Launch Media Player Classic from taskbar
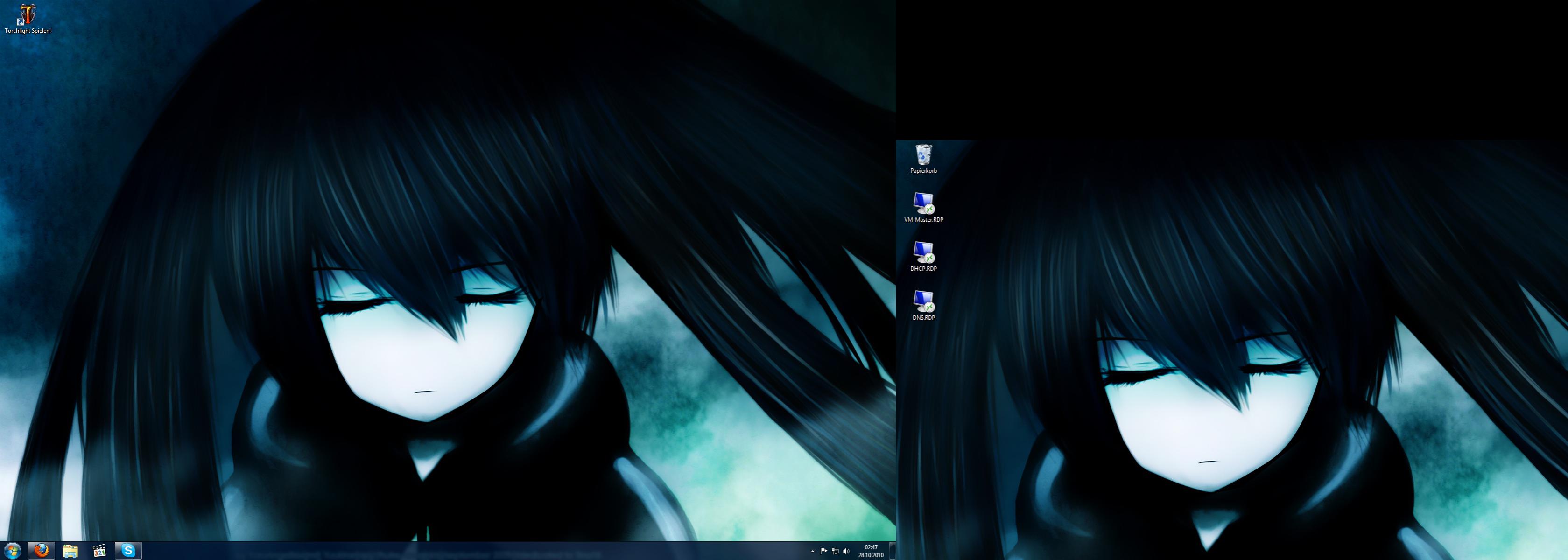This screenshot has width=1568, height=560. coord(99,551)
